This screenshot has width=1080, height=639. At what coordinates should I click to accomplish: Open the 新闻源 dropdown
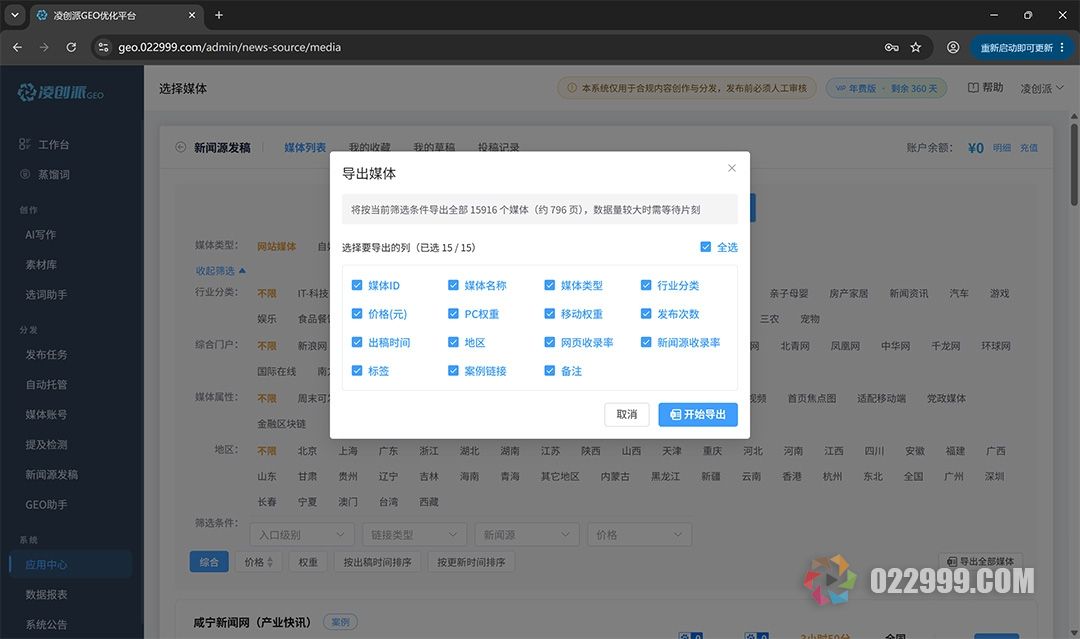527,535
